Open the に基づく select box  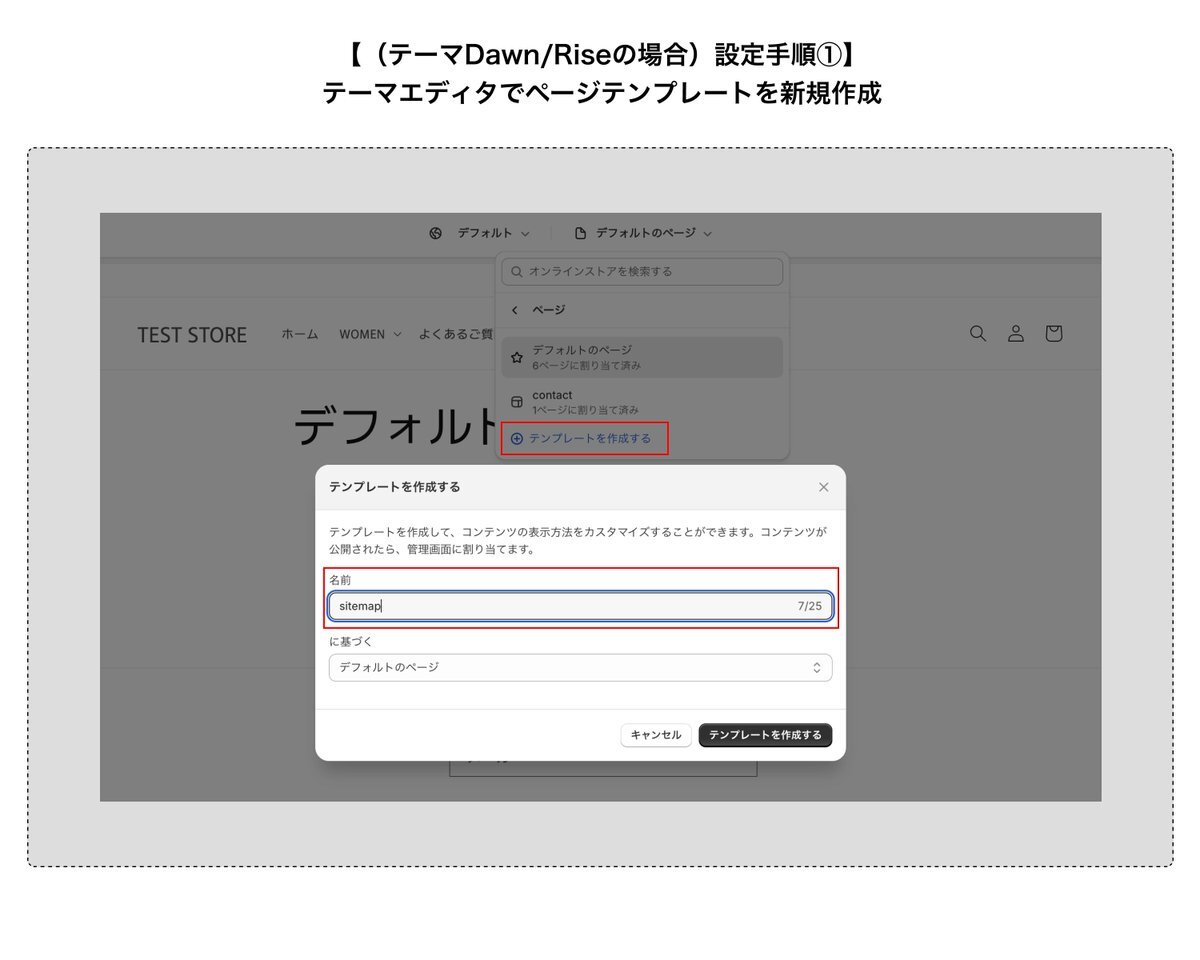pos(580,667)
